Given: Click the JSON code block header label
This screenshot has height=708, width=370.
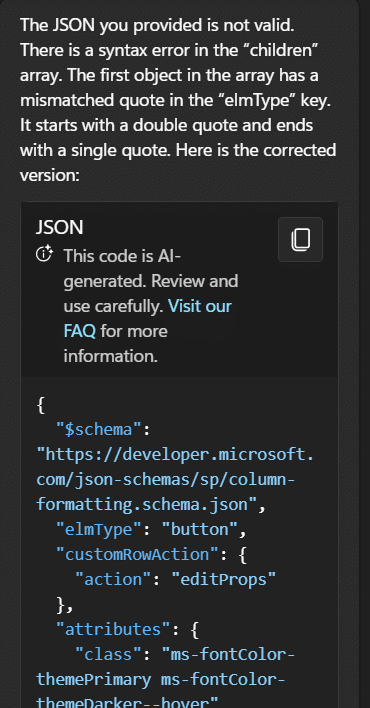Looking at the screenshot, I should pos(60,228).
